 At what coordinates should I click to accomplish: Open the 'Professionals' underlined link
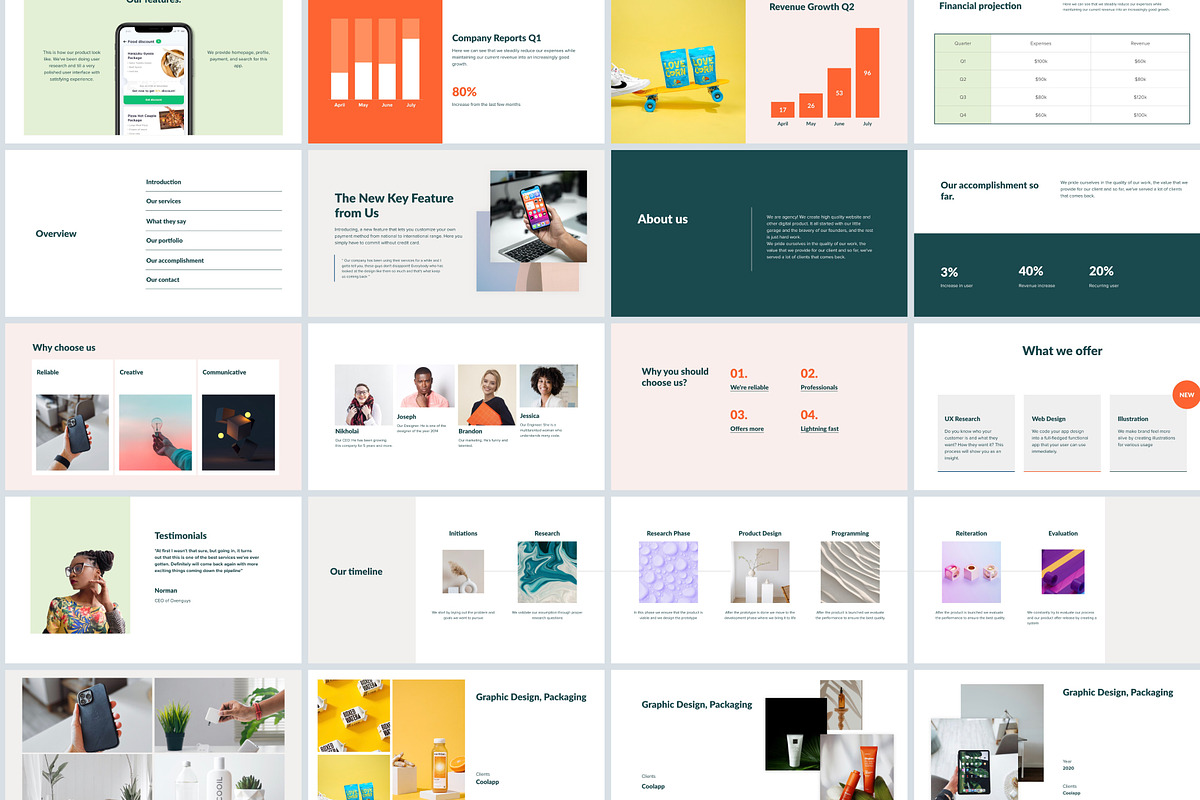click(819, 387)
